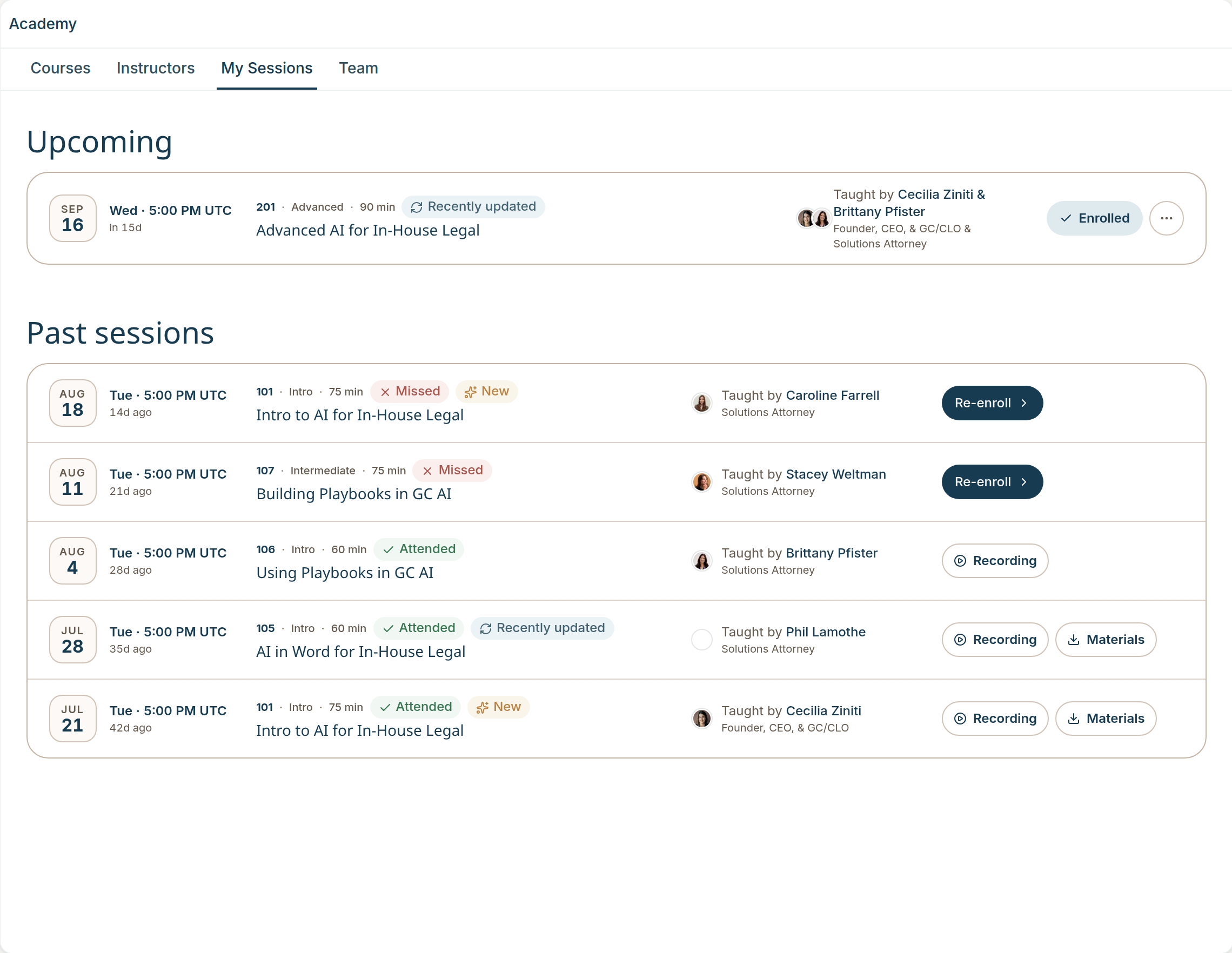
Task: Open Advanced AI for In-House Legal session
Action: 368,231
